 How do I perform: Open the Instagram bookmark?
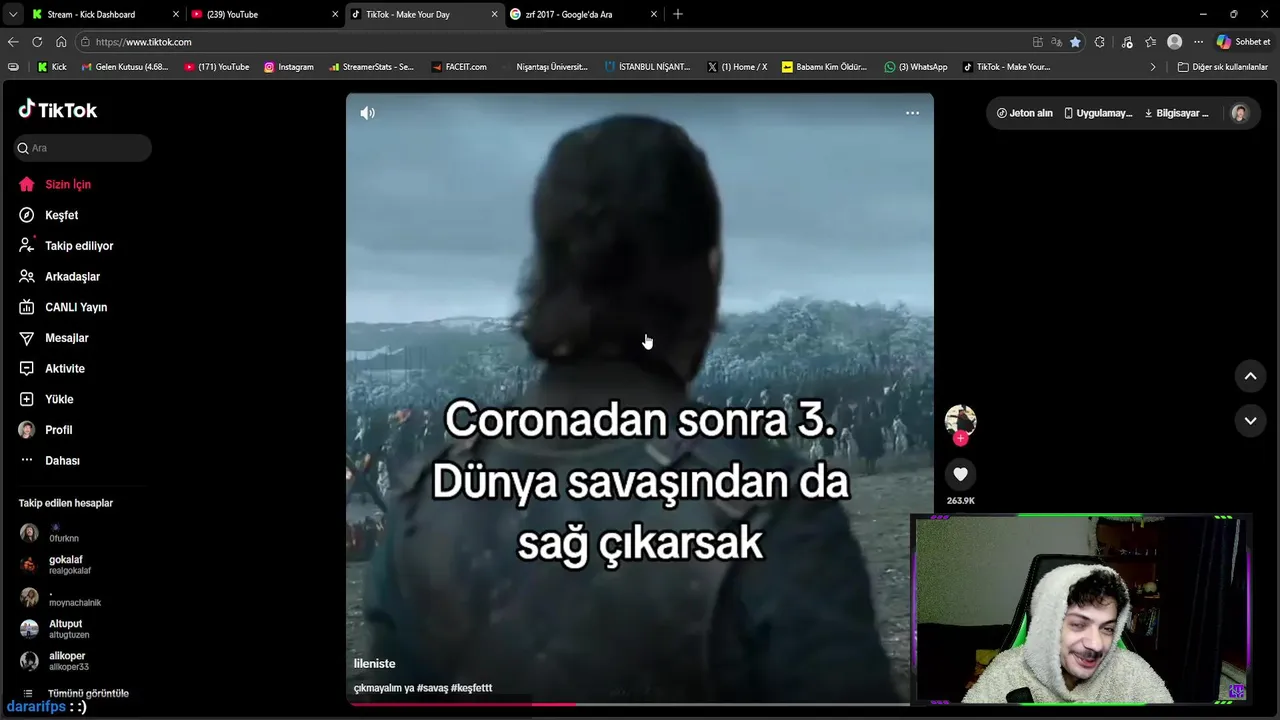click(x=288, y=67)
